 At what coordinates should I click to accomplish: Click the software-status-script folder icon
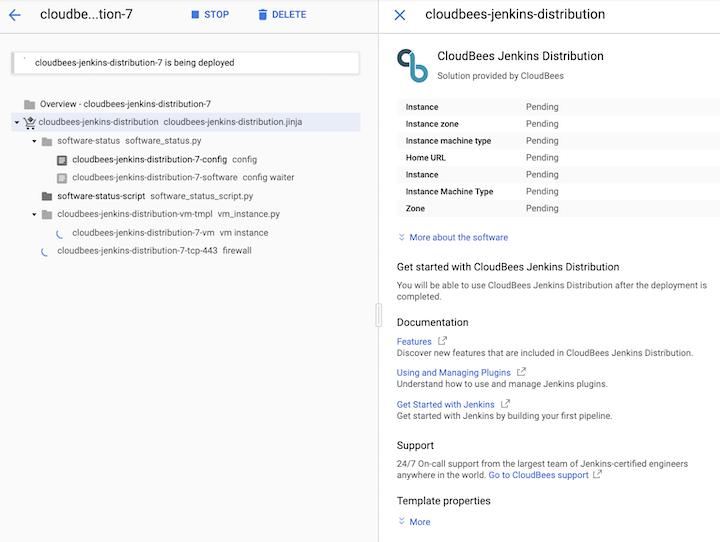tap(47, 196)
